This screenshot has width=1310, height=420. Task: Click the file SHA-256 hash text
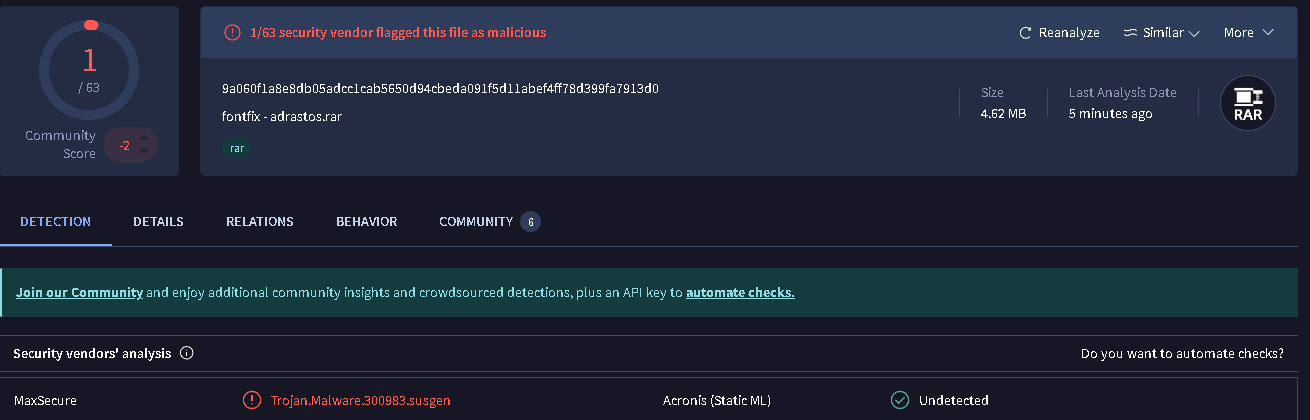pos(440,88)
